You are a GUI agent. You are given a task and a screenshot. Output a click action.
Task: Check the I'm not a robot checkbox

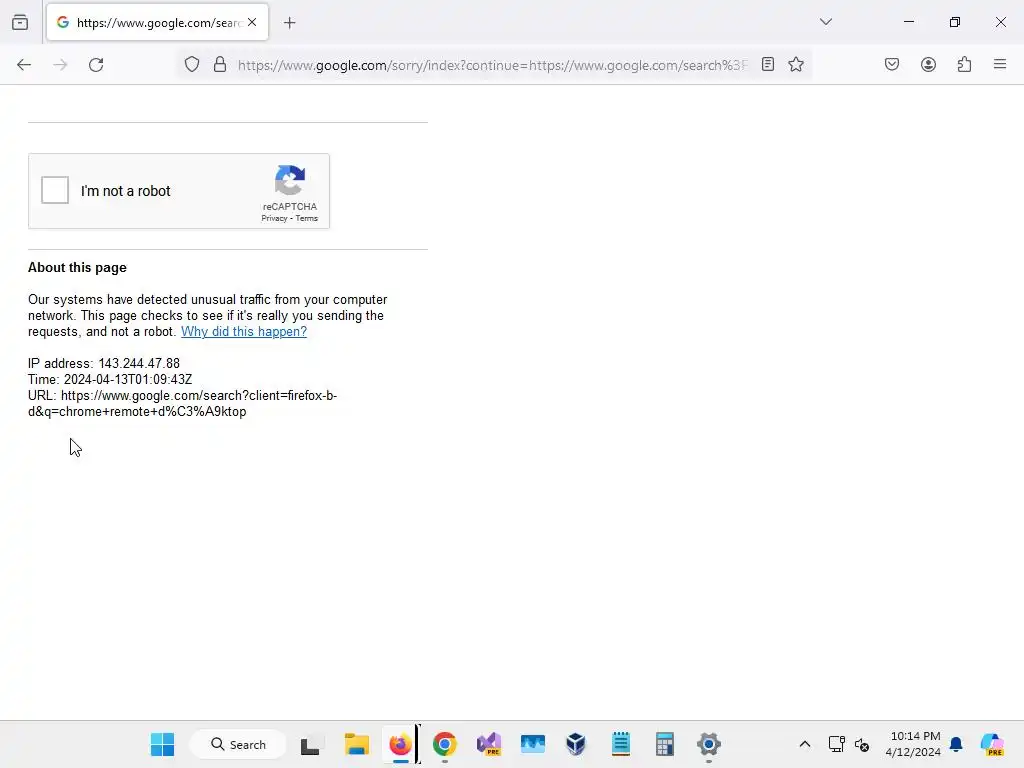tap(55, 190)
